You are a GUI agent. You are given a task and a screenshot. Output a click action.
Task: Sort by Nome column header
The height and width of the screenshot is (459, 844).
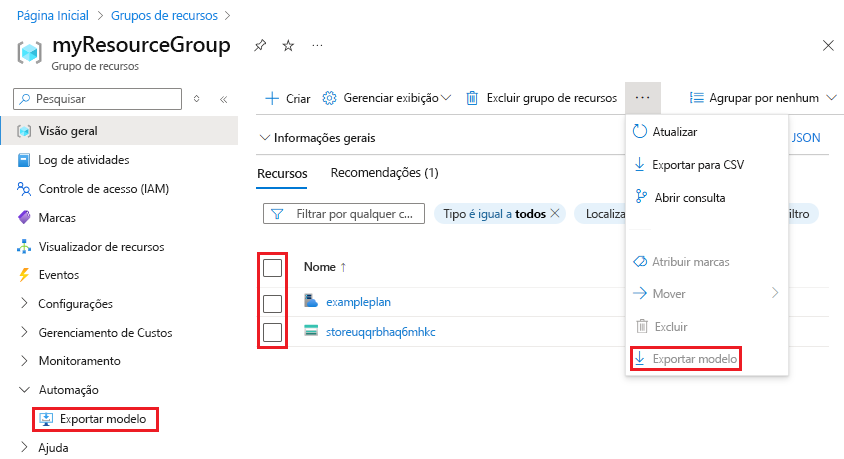[x=325, y=267]
